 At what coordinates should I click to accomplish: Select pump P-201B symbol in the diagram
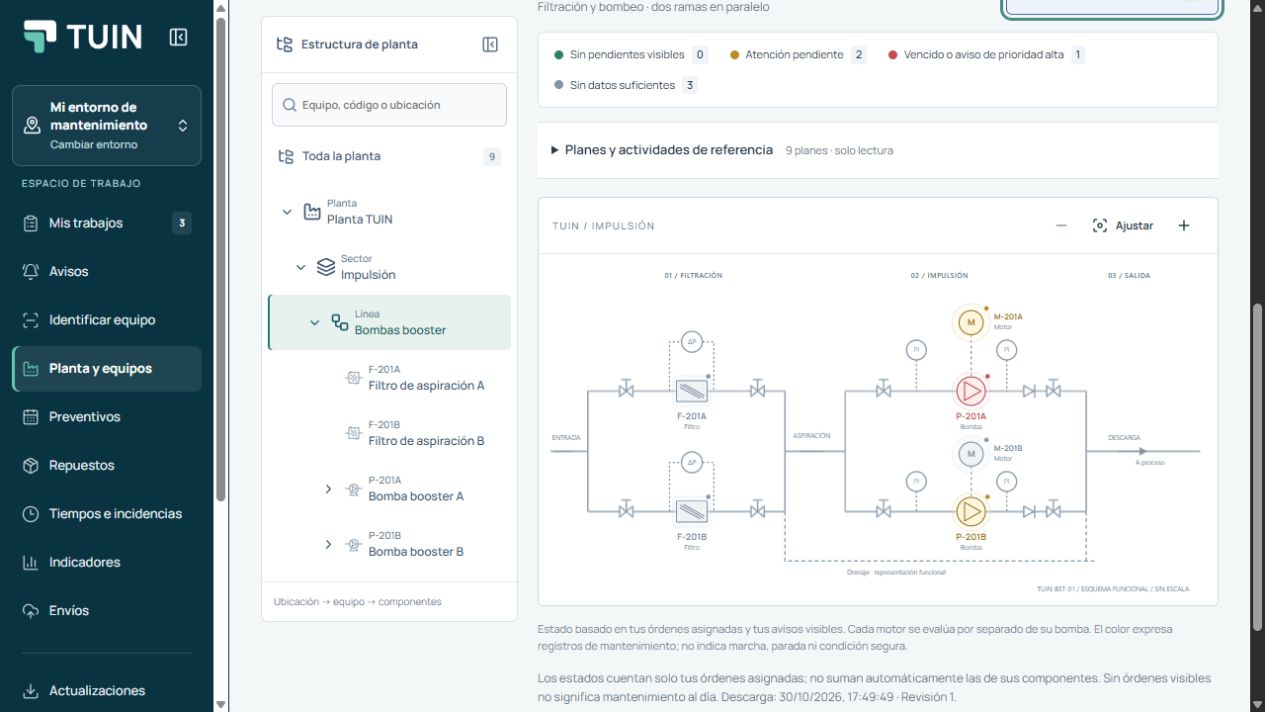coord(970,512)
